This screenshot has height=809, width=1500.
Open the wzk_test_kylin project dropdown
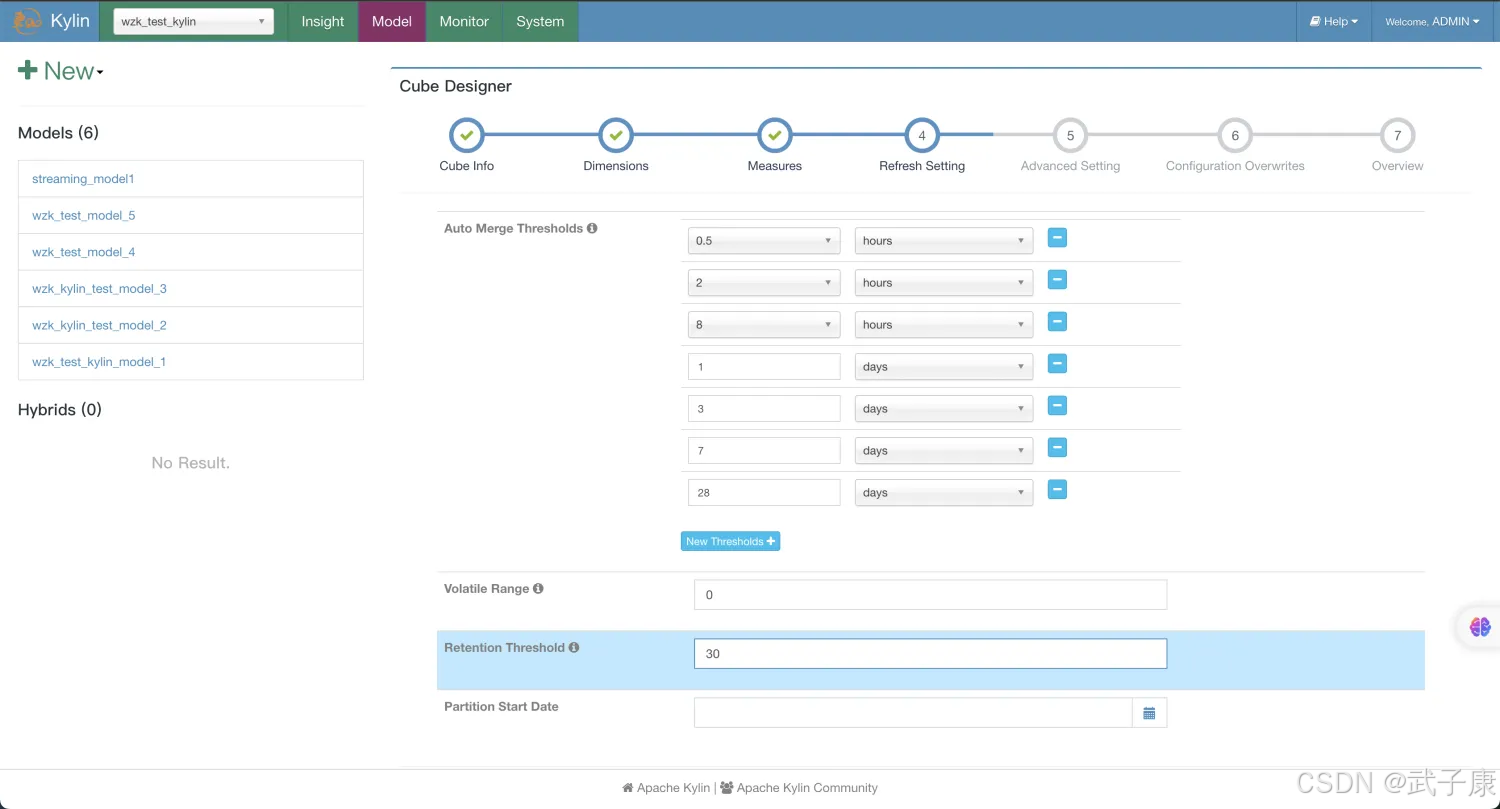point(193,22)
